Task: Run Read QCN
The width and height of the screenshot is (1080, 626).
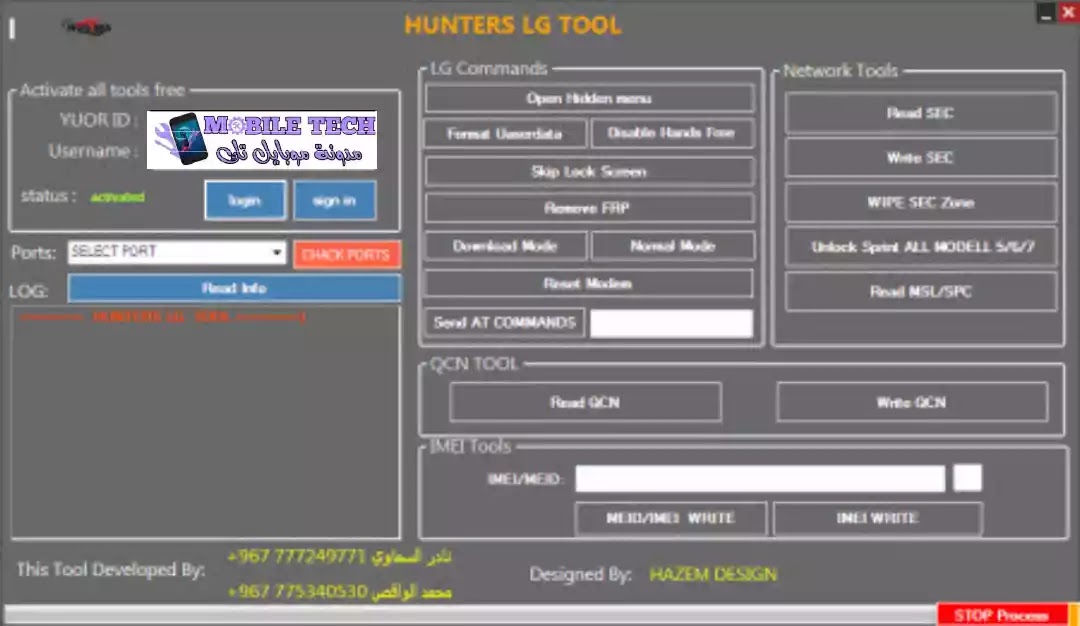Action: 586,402
